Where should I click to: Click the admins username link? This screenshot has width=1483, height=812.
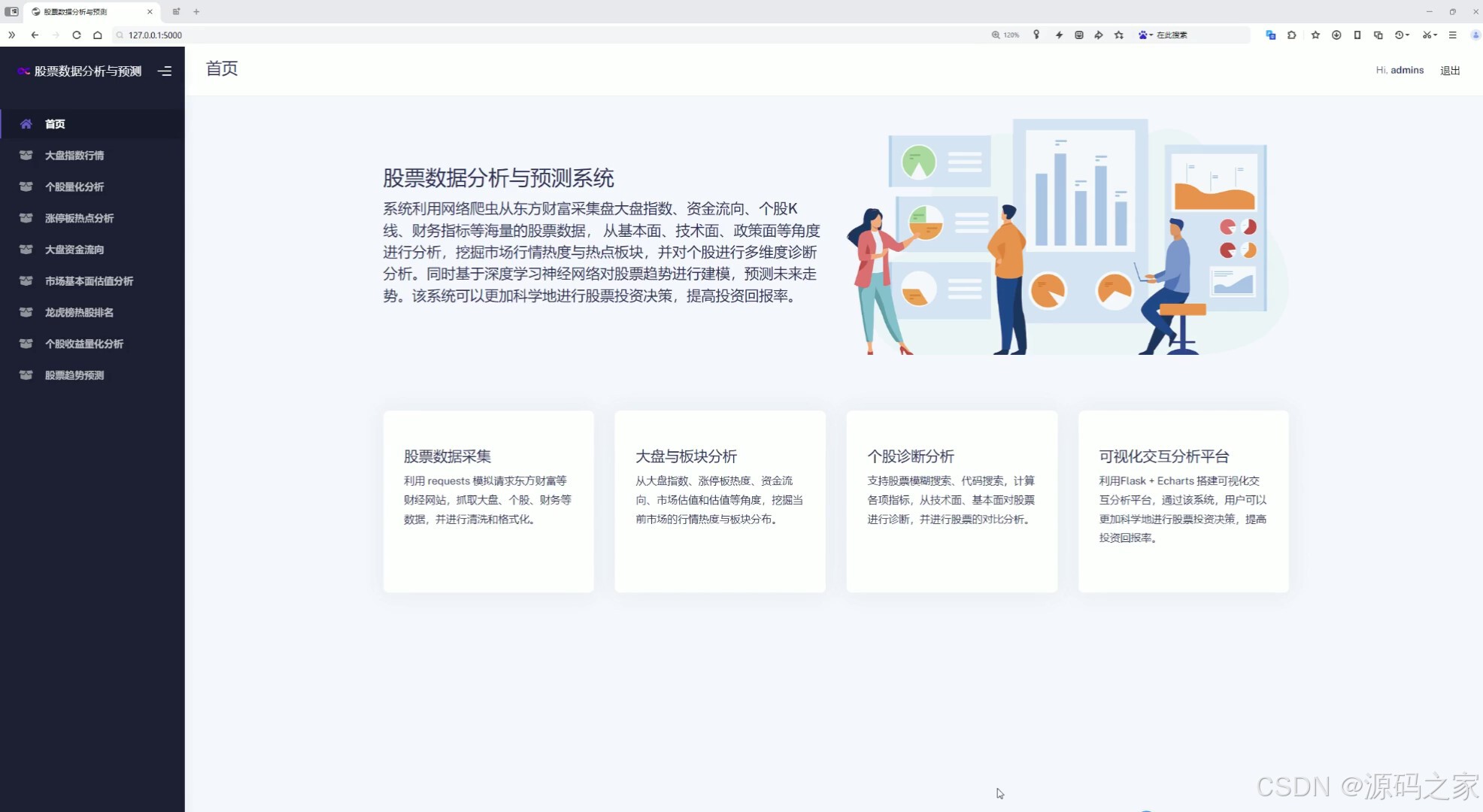(x=1406, y=71)
